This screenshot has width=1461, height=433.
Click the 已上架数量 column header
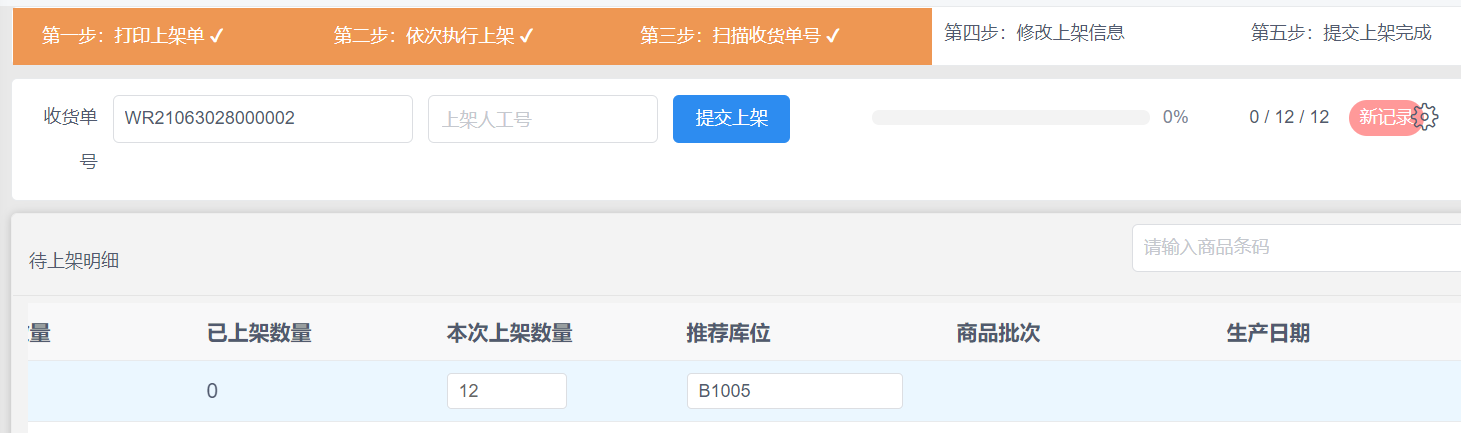coord(259,334)
